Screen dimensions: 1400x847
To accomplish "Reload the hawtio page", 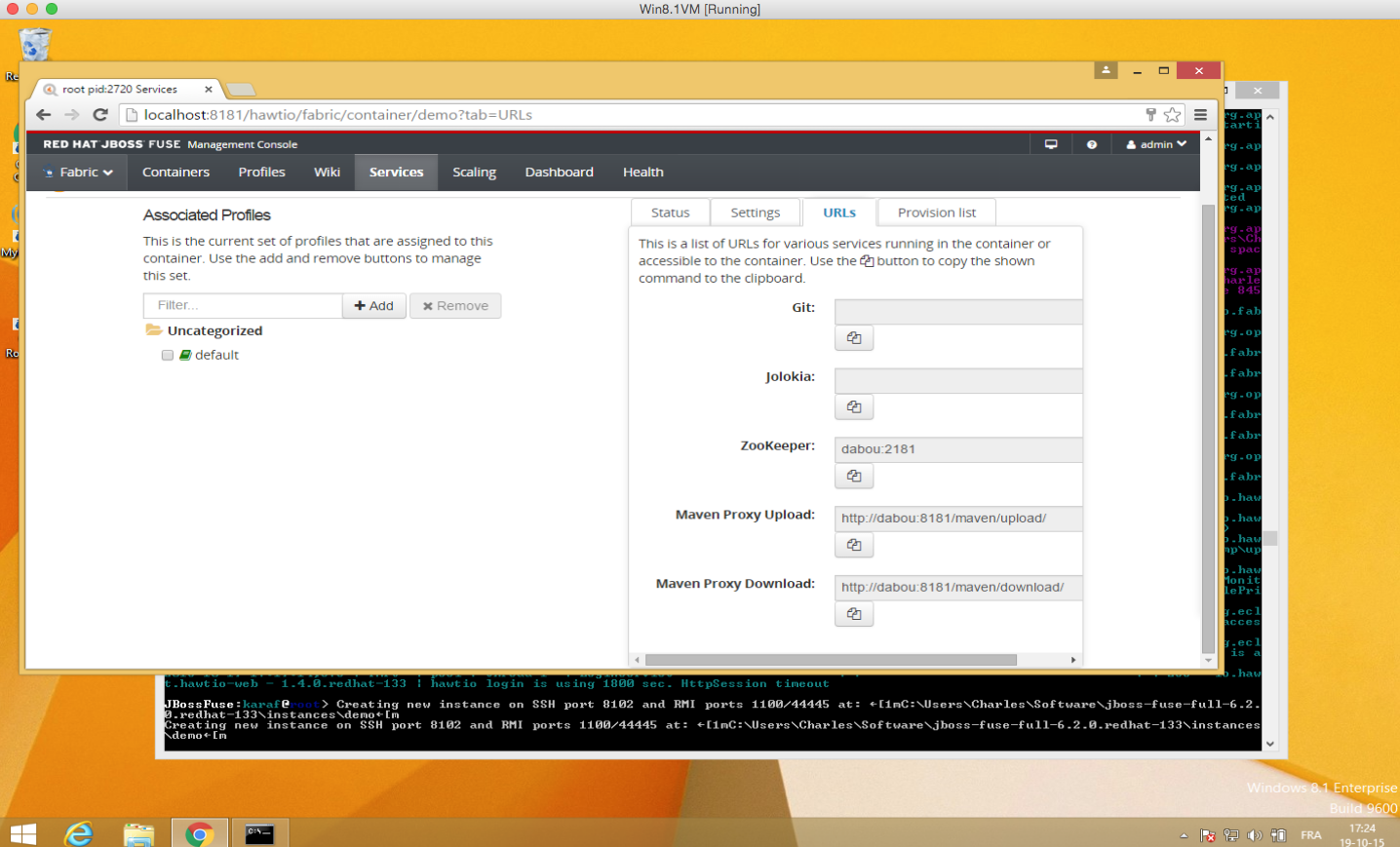I will tap(100, 115).
